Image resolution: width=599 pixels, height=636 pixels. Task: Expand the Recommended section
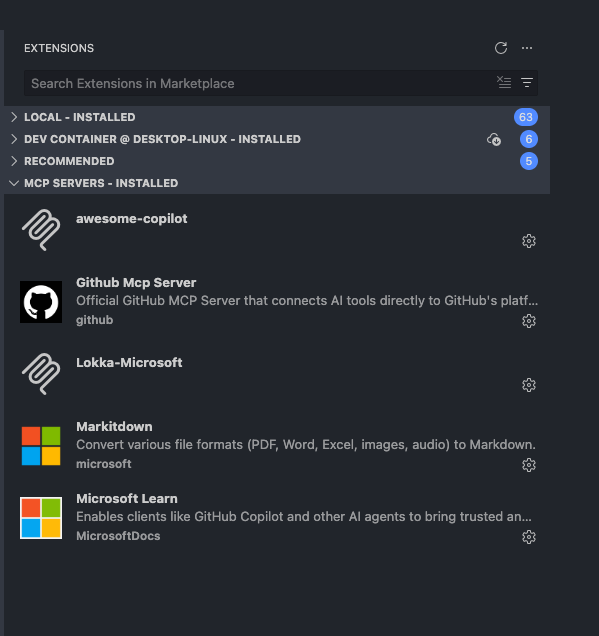(x=277, y=161)
